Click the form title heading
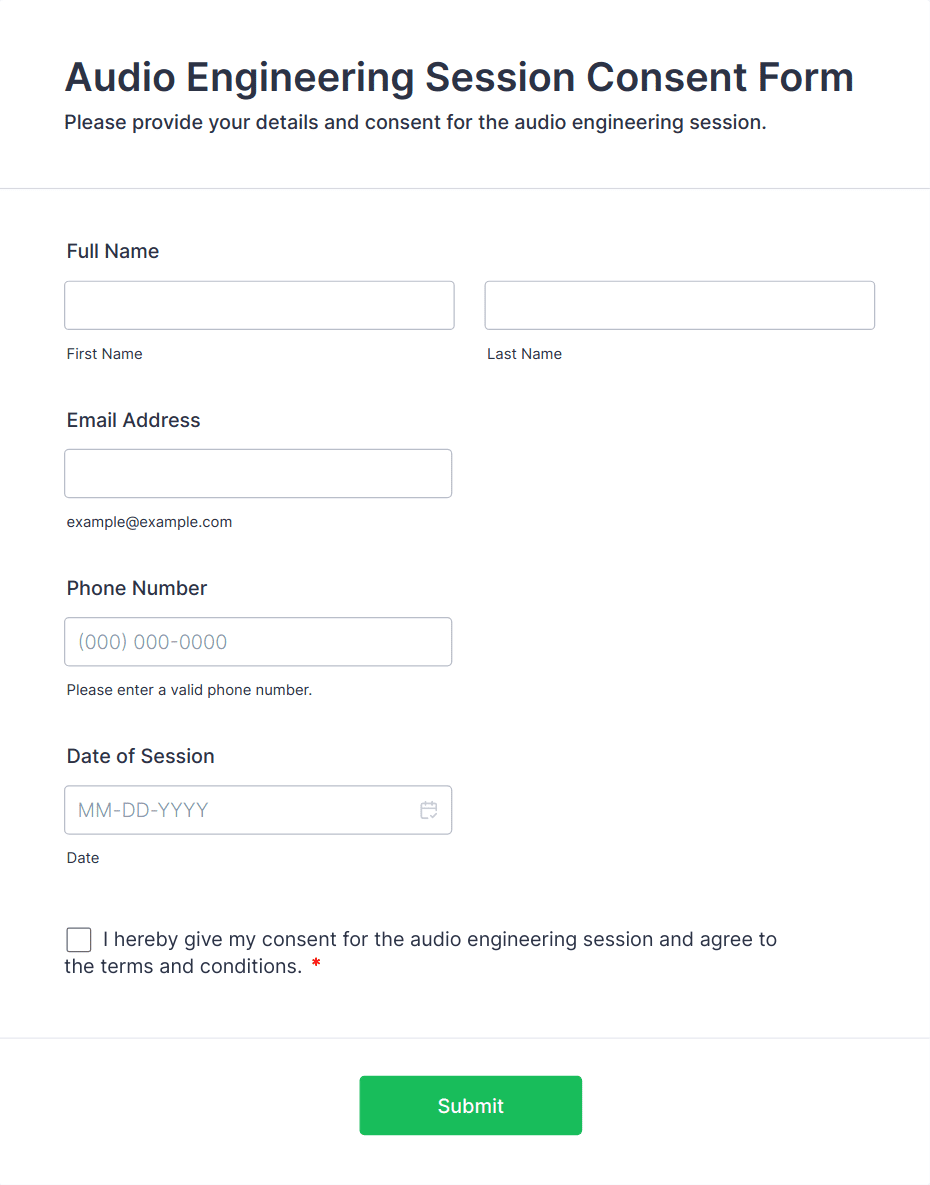 coord(459,77)
